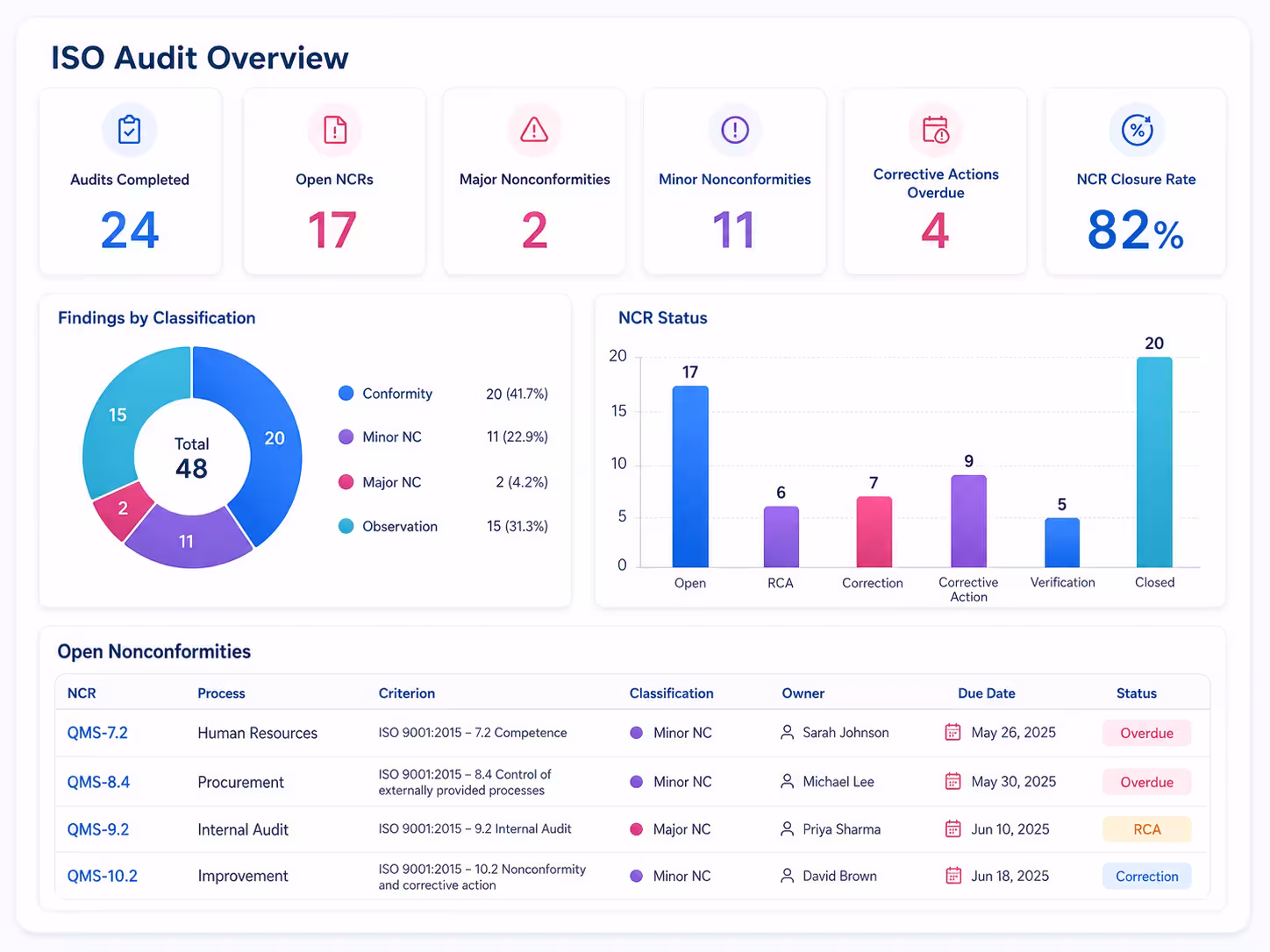Click the Major NC legend pink dot
This screenshot has height=952, width=1270.
[x=346, y=482]
